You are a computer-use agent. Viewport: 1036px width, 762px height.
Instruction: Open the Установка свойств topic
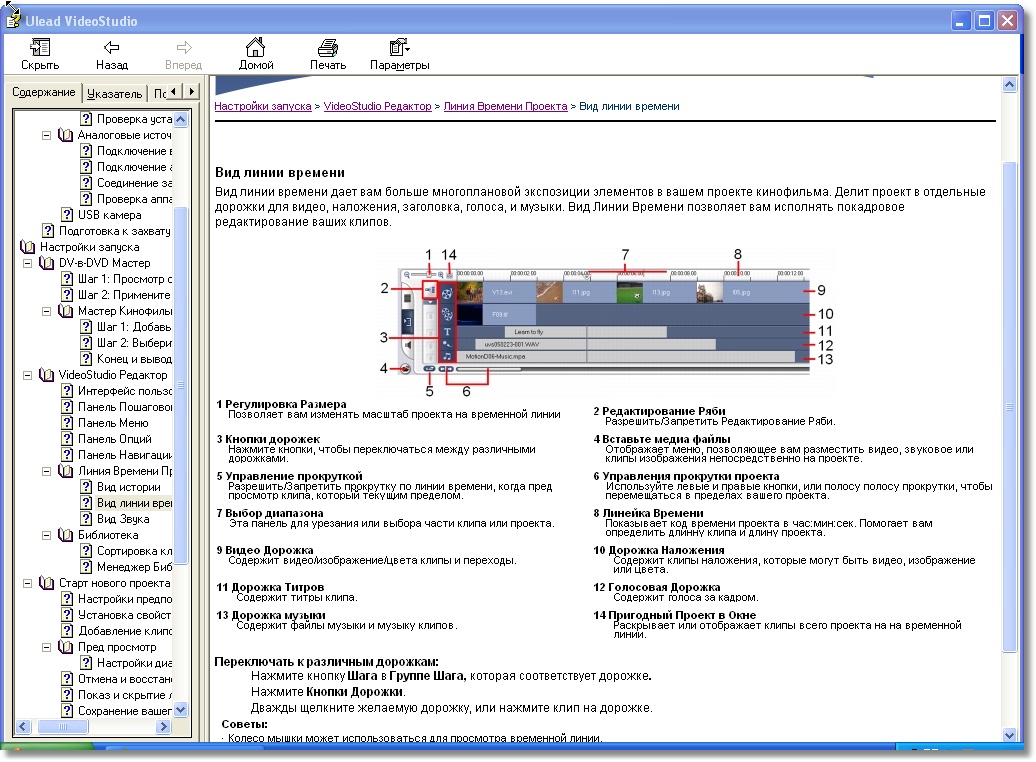pos(125,615)
